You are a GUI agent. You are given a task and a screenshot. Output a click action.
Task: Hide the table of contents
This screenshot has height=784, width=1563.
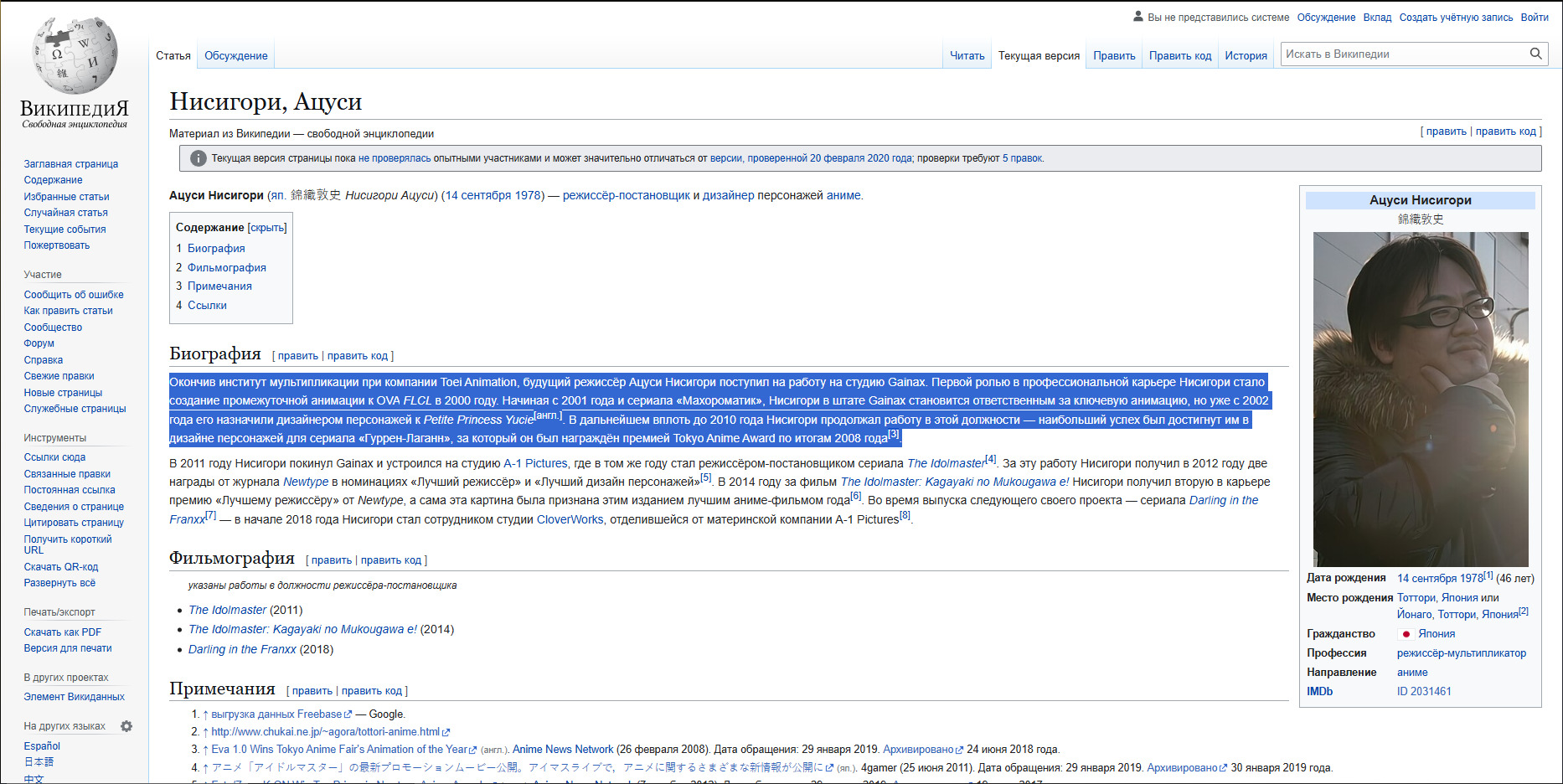coord(267,228)
